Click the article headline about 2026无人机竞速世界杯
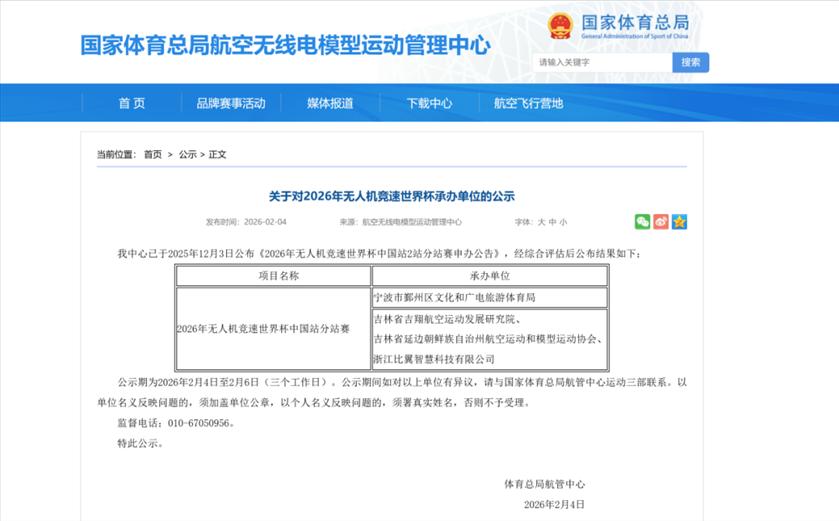The height and width of the screenshot is (521, 839). (391, 196)
